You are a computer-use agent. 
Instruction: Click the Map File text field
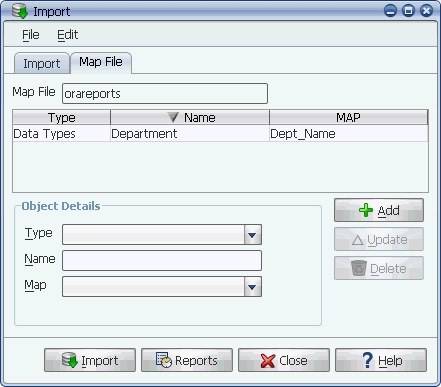pyautogui.click(x=165, y=93)
